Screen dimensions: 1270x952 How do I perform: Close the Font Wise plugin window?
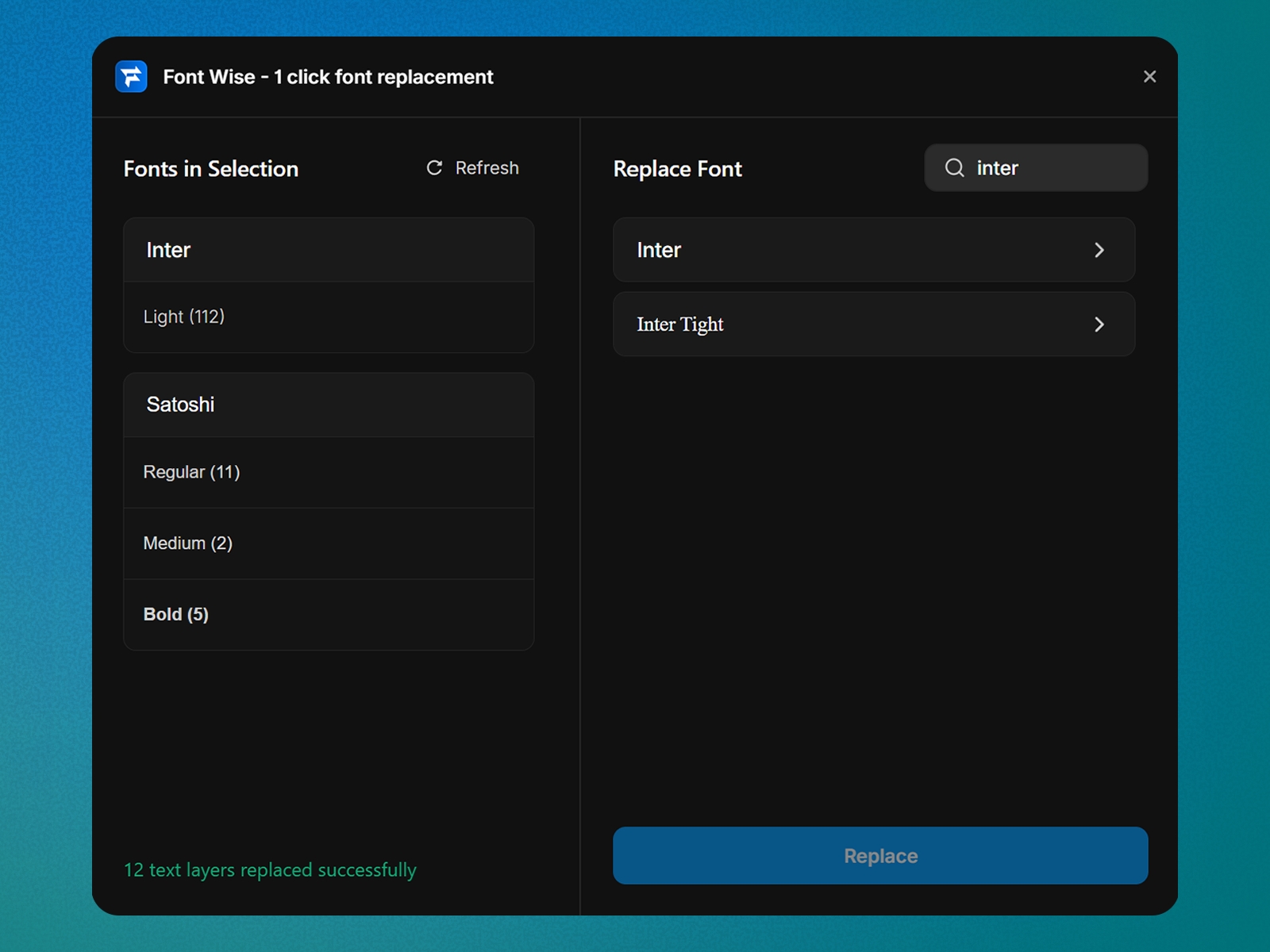1149,76
